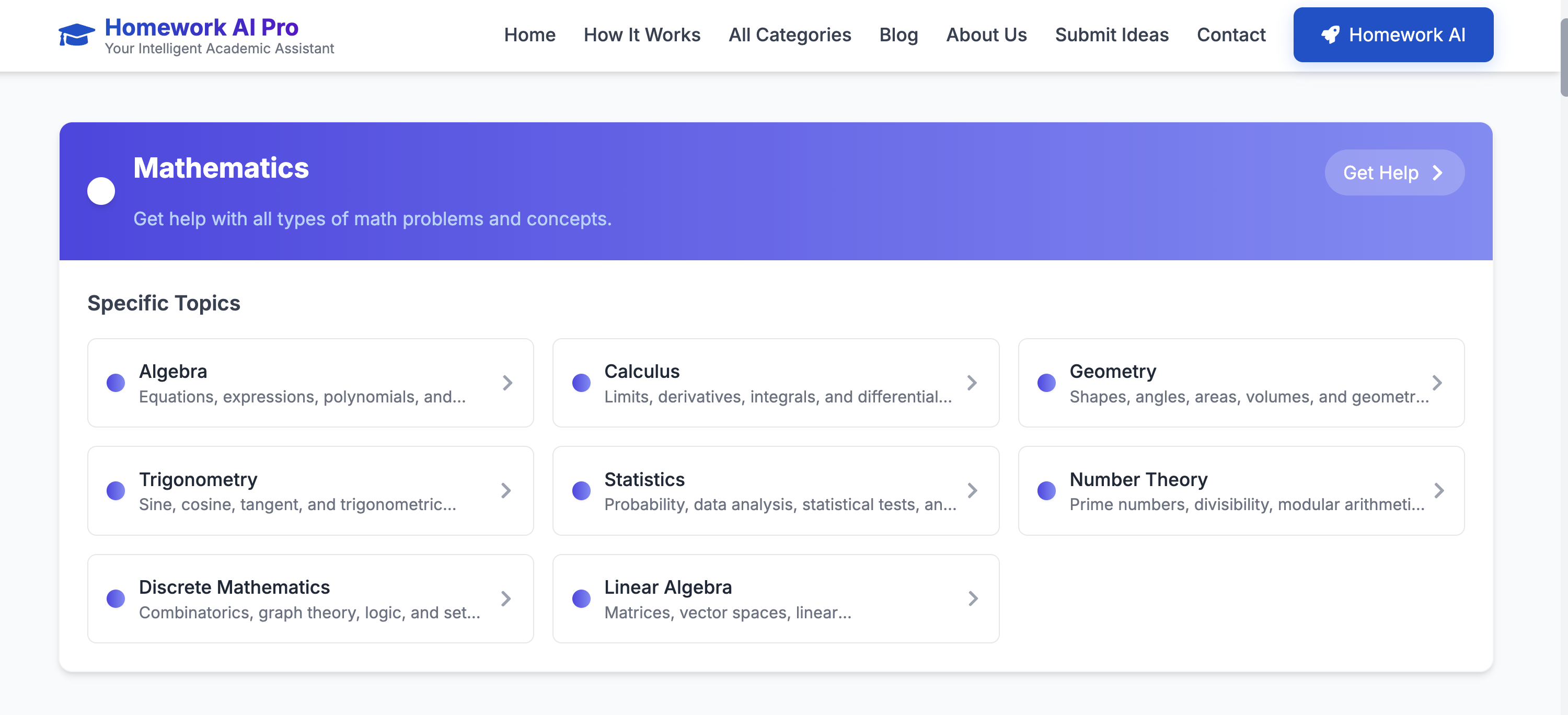This screenshot has height=715, width=1568.
Task: Expand the Algebra topic chevron arrow
Action: (507, 383)
